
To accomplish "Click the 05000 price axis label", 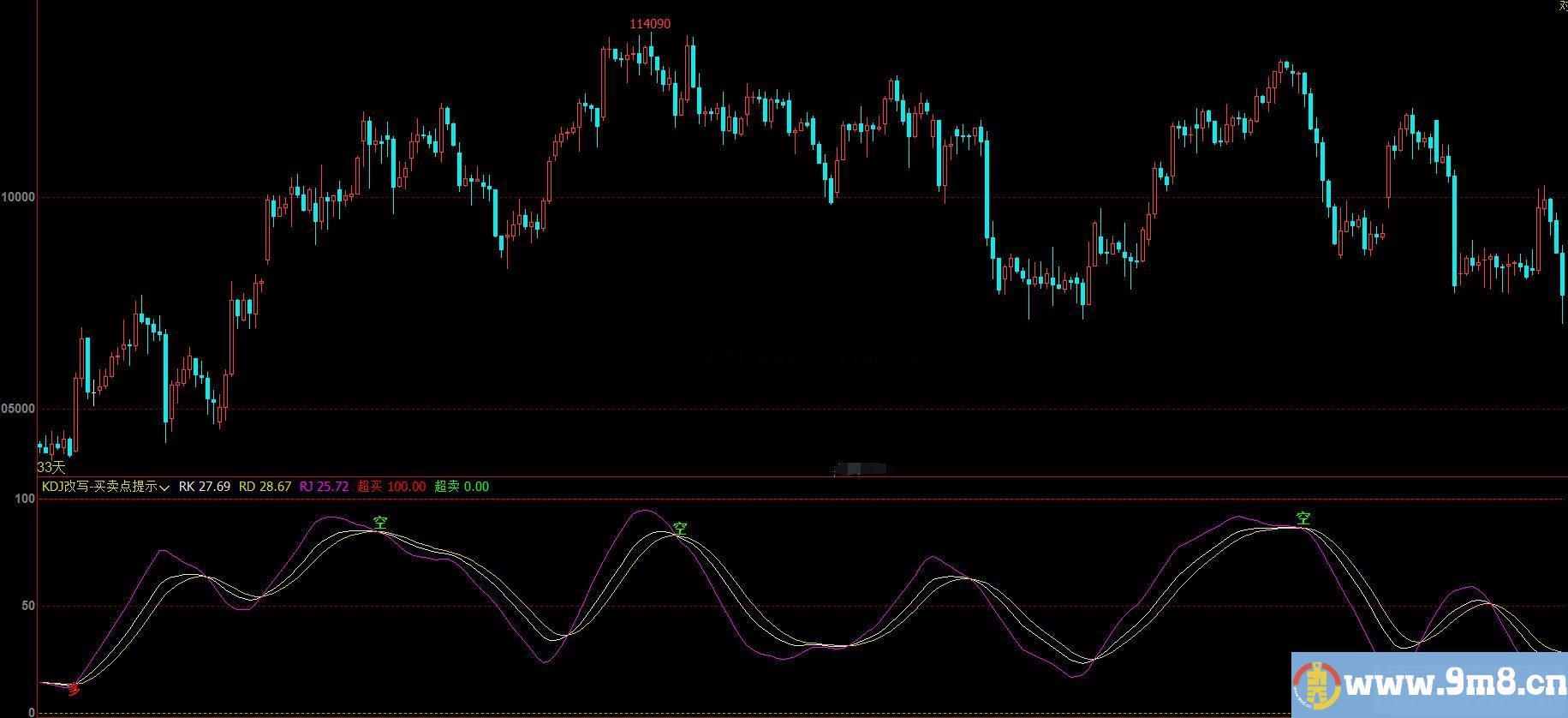I will [x=18, y=409].
